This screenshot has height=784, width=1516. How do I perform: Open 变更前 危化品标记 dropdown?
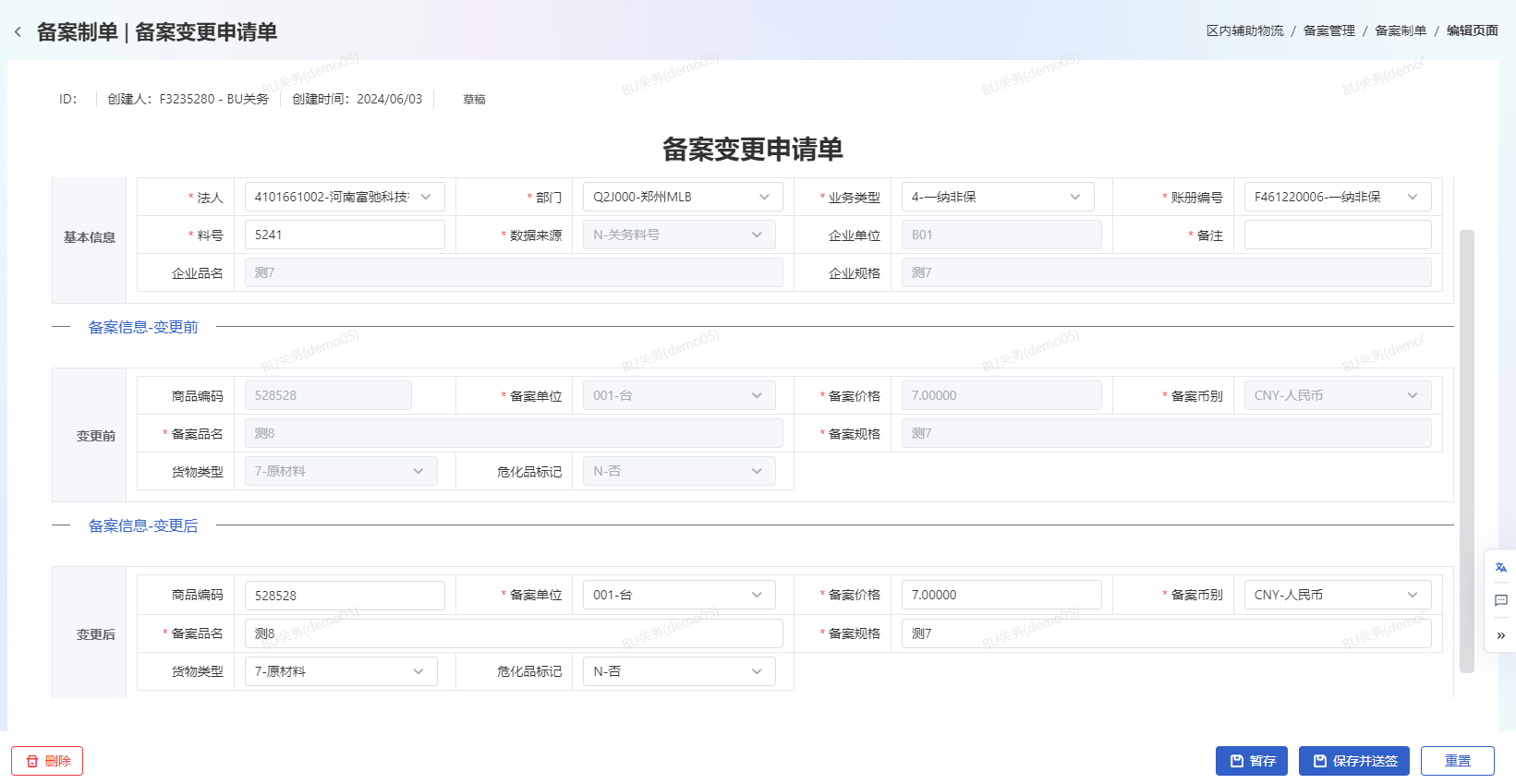click(679, 471)
